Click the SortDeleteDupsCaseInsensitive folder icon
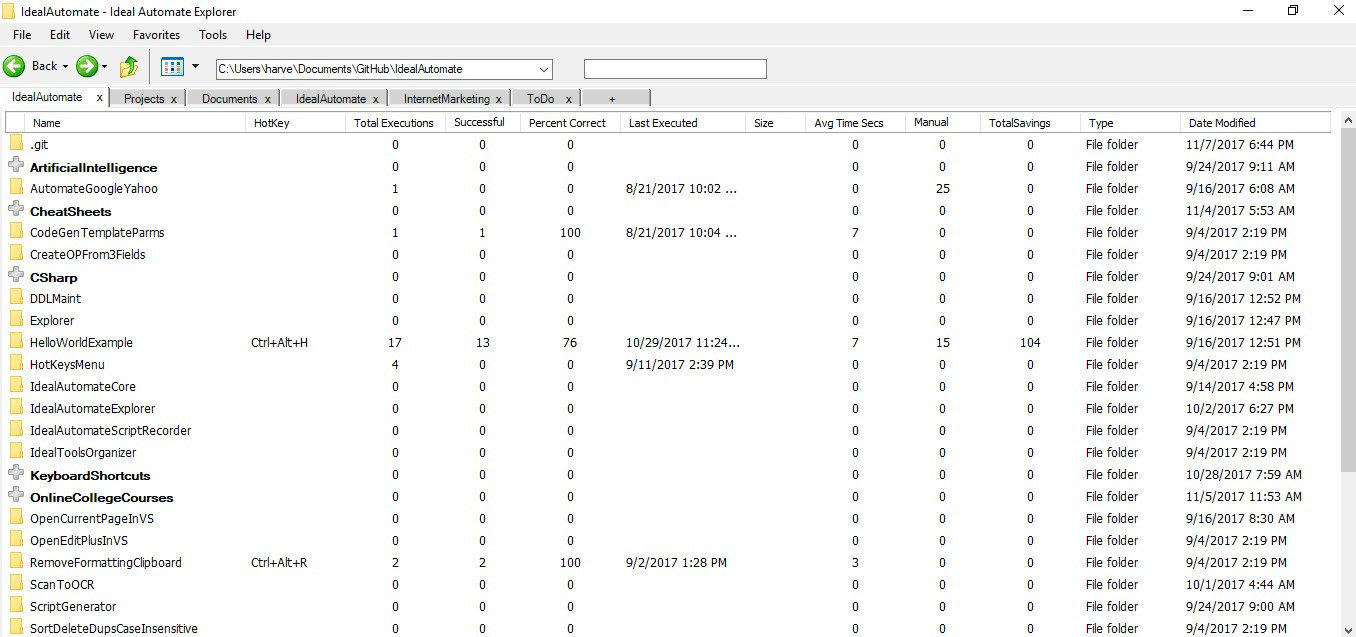Screen dimensions: 1356x637 [x=16, y=628]
